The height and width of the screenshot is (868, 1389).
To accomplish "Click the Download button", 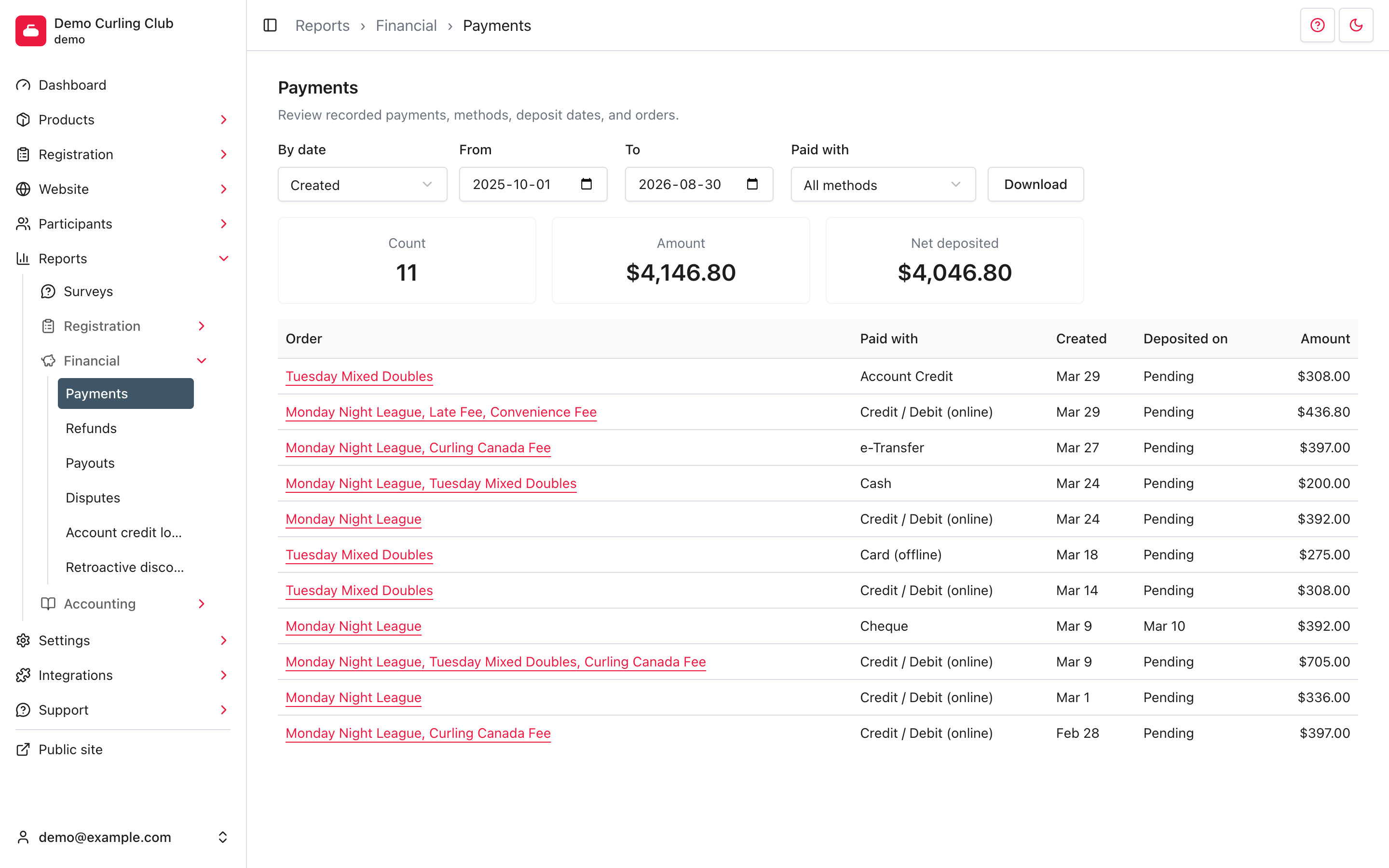I will coord(1035,184).
